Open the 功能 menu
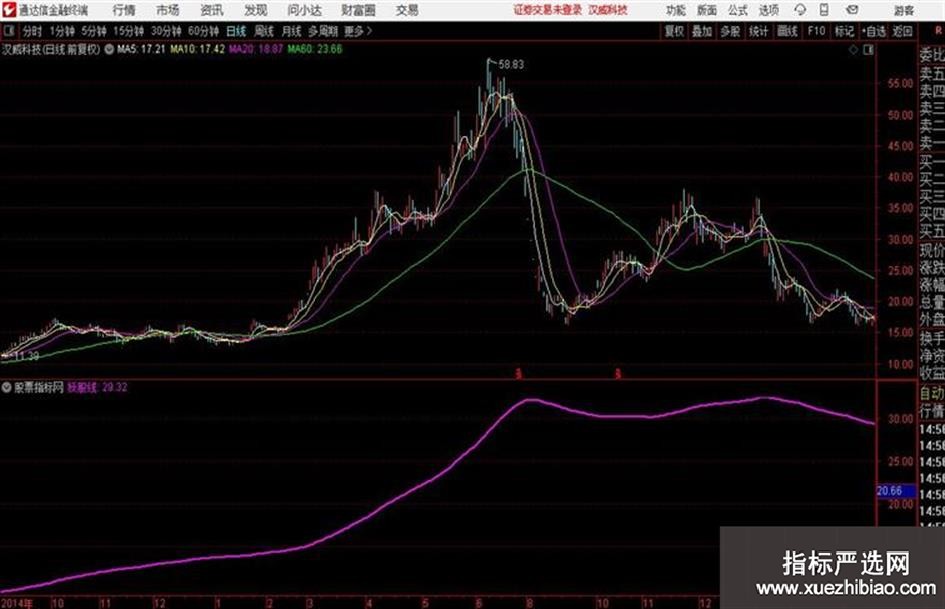The image size is (945, 609). pos(676,10)
